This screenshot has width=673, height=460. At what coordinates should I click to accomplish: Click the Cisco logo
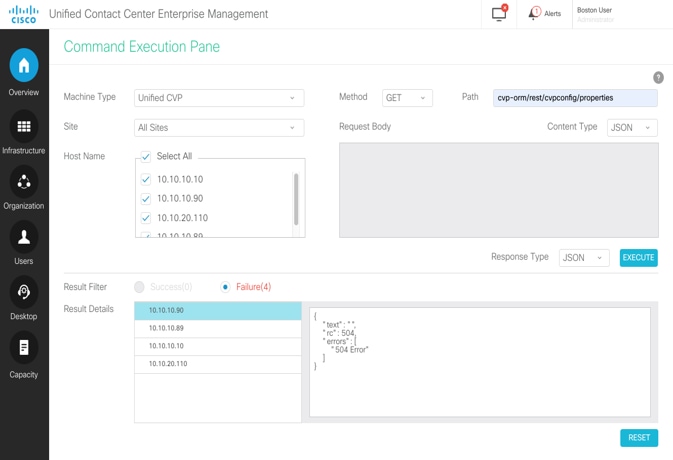point(24,14)
